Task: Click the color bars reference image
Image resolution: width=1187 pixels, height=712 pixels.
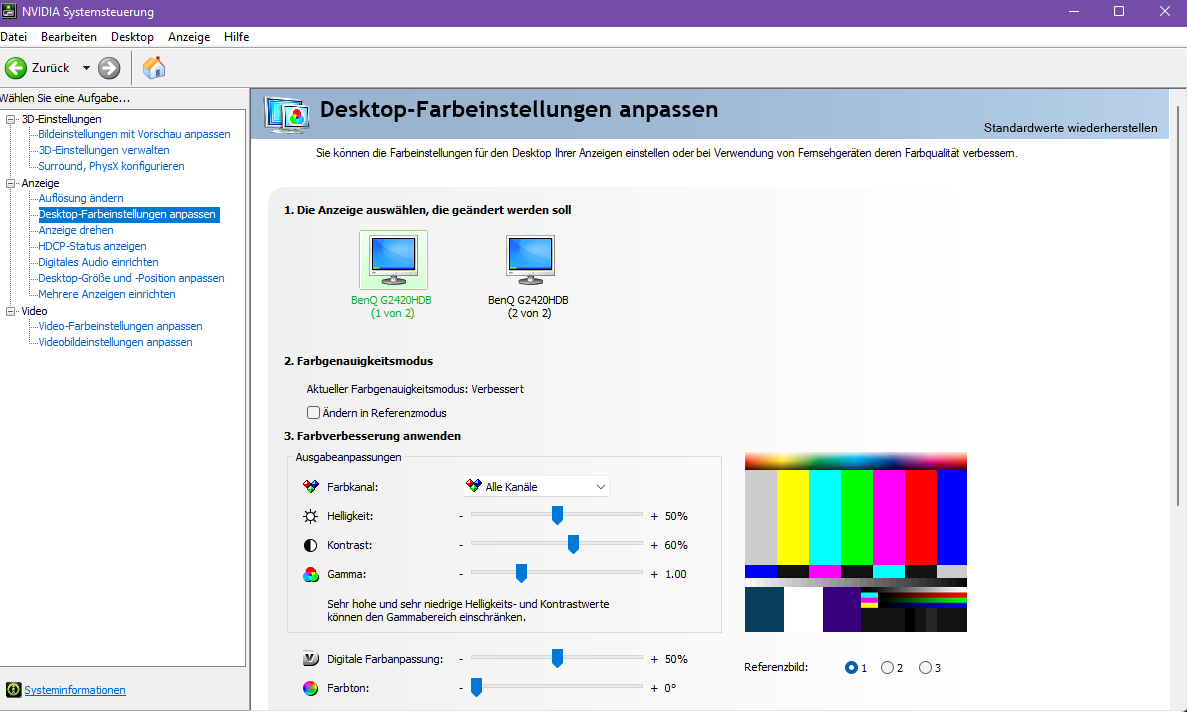Action: 855,542
